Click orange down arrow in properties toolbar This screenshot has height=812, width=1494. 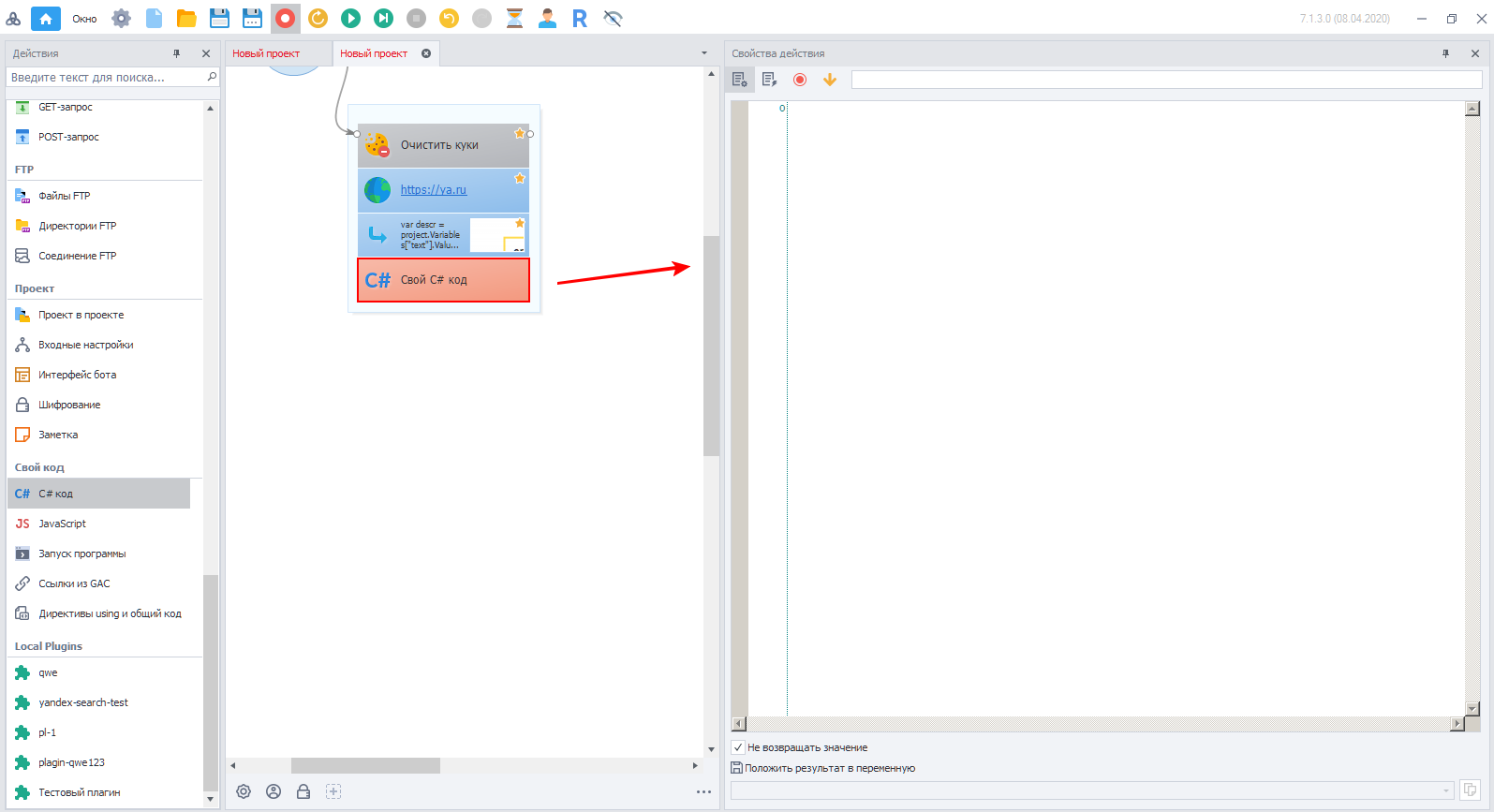(x=830, y=80)
